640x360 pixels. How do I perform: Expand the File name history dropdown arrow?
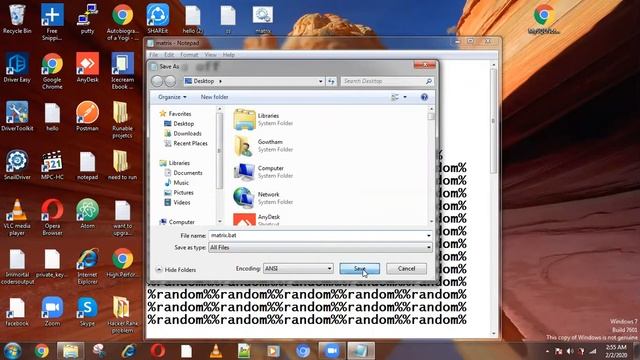coord(428,236)
